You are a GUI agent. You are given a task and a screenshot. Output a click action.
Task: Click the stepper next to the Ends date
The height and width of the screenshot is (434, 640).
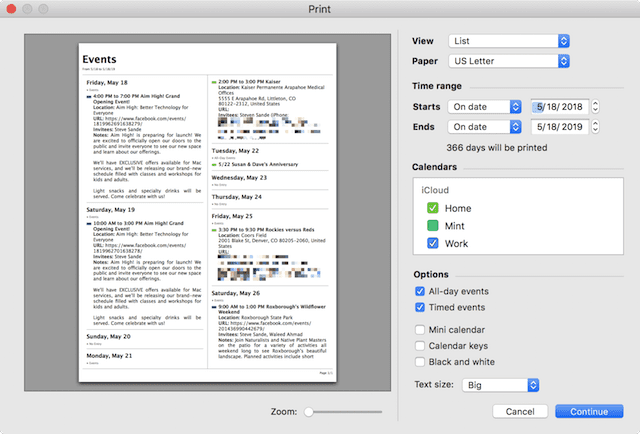(595, 127)
